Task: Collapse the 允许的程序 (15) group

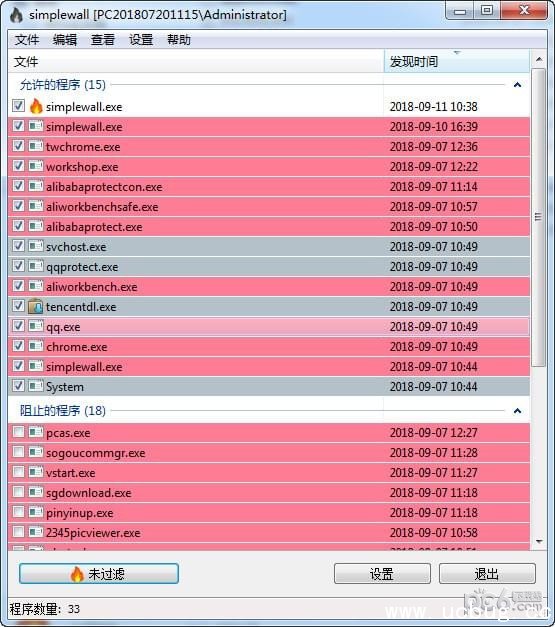Action: pos(517,85)
